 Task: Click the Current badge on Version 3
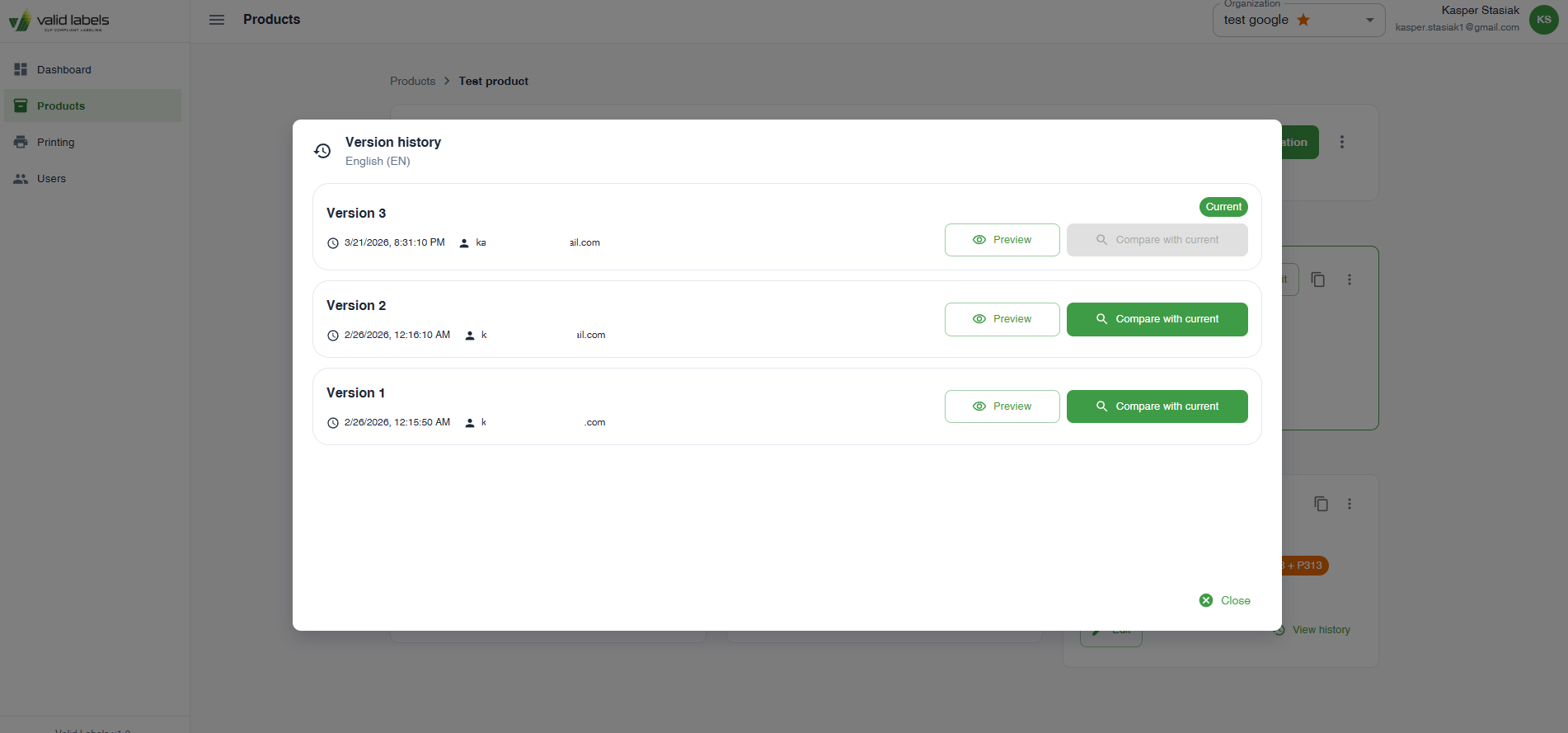point(1223,207)
